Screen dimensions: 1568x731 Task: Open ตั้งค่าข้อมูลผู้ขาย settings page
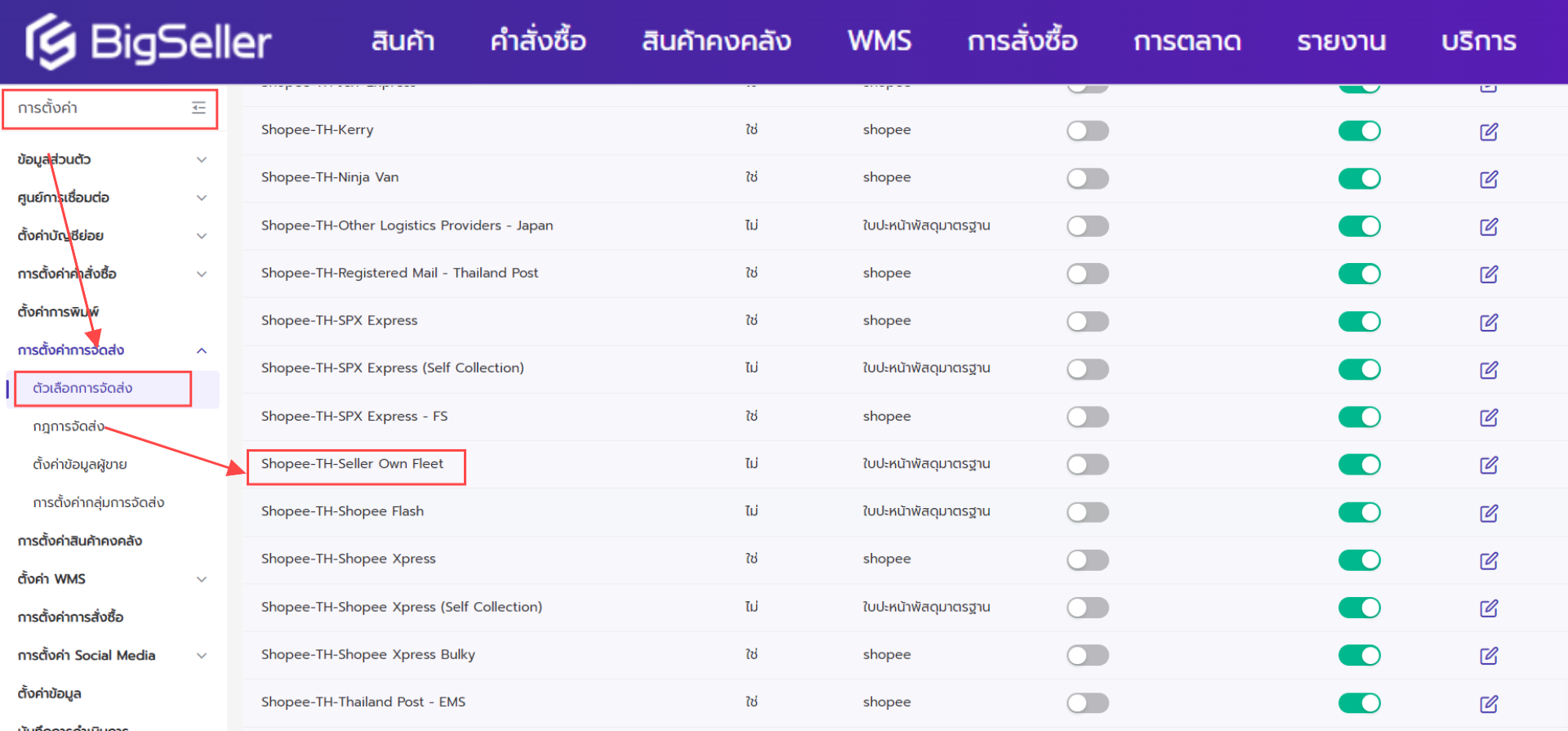tap(80, 465)
